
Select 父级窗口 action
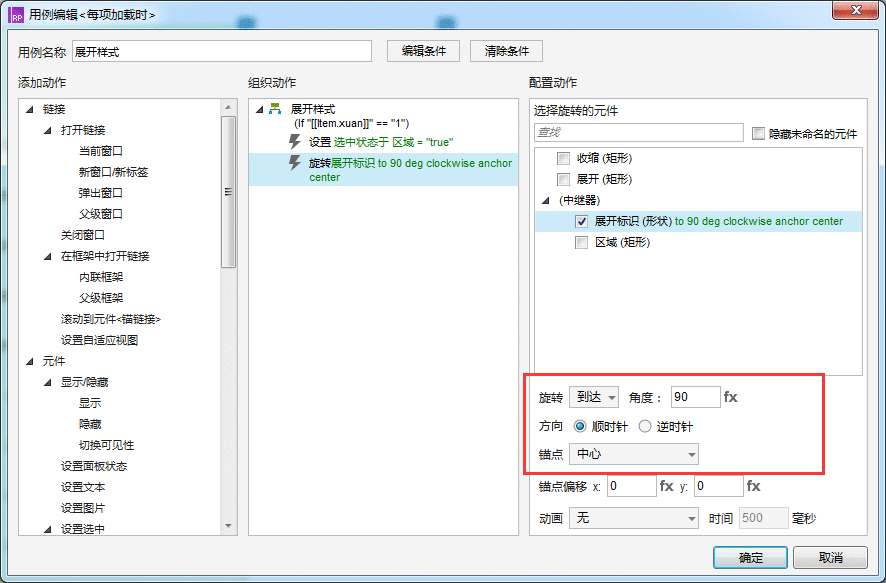tap(101, 214)
